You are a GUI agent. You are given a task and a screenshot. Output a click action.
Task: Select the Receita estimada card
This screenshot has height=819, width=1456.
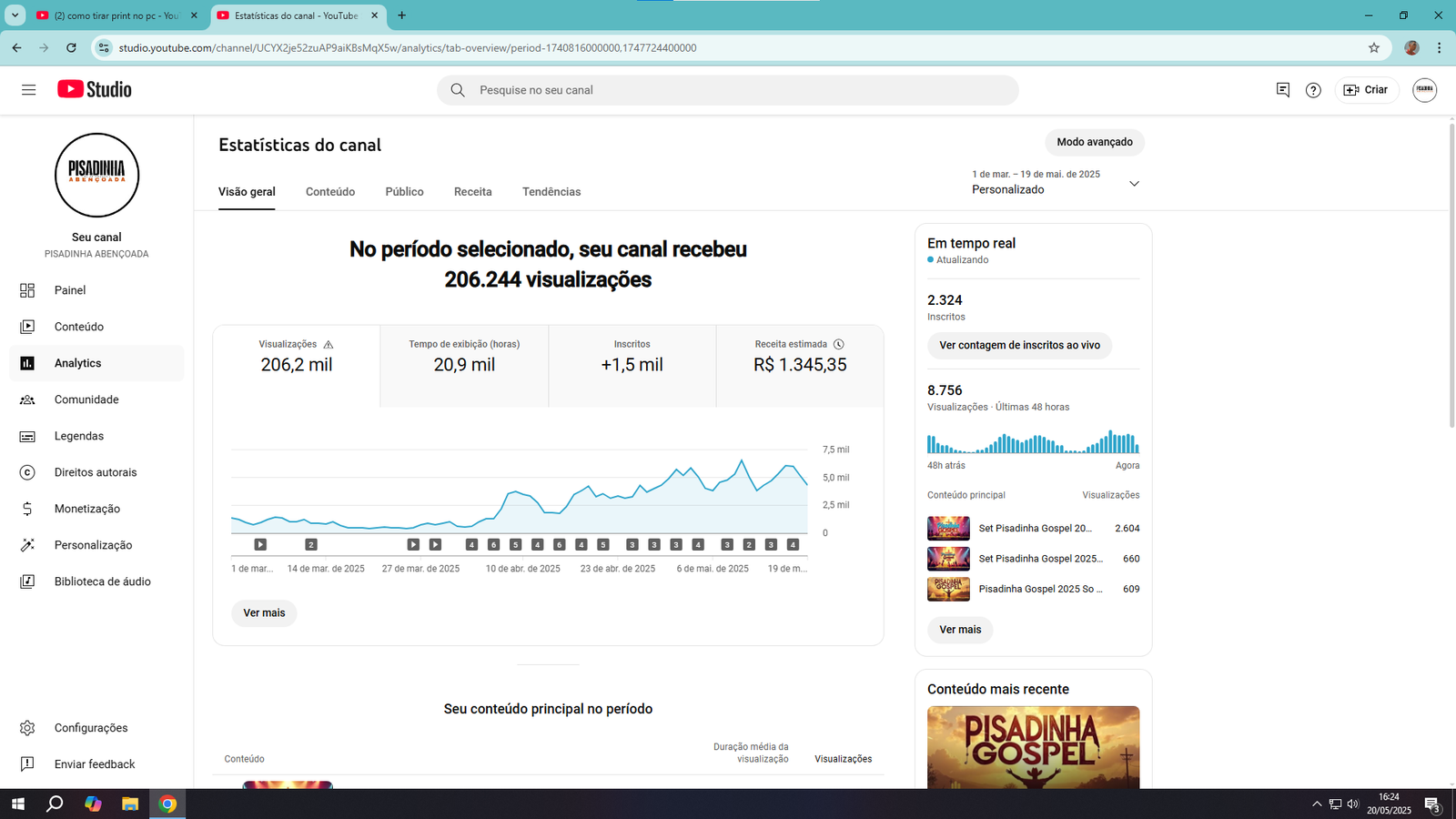point(800,366)
